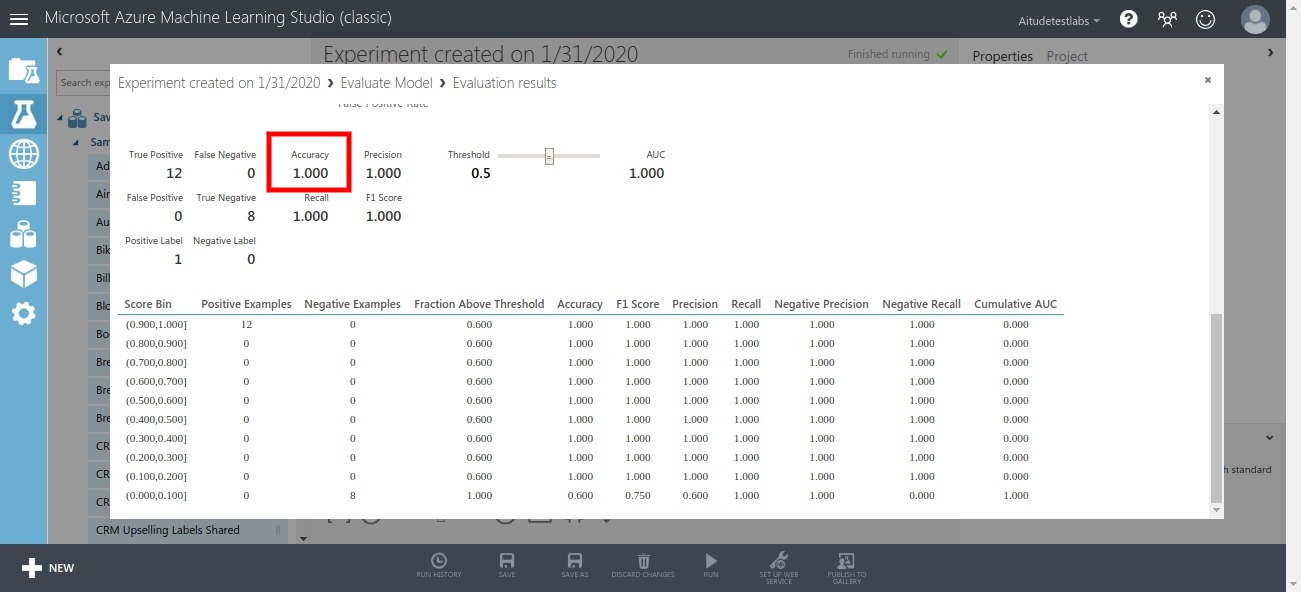Image resolution: width=1301 pixels, height=592 pixels.
Task: Switch to the Project tab
Action: (x=1066, y=56)
